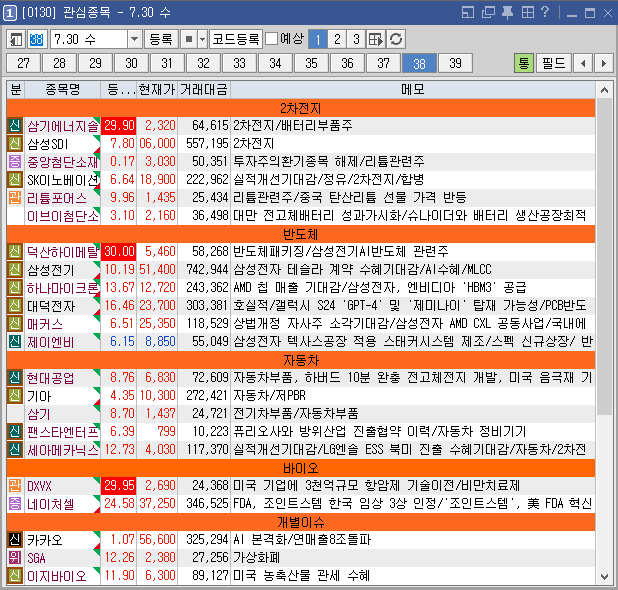Click the 메모 column header
Image resolution: width=618 pixels, height=590 pixels.
pos(413,90)
